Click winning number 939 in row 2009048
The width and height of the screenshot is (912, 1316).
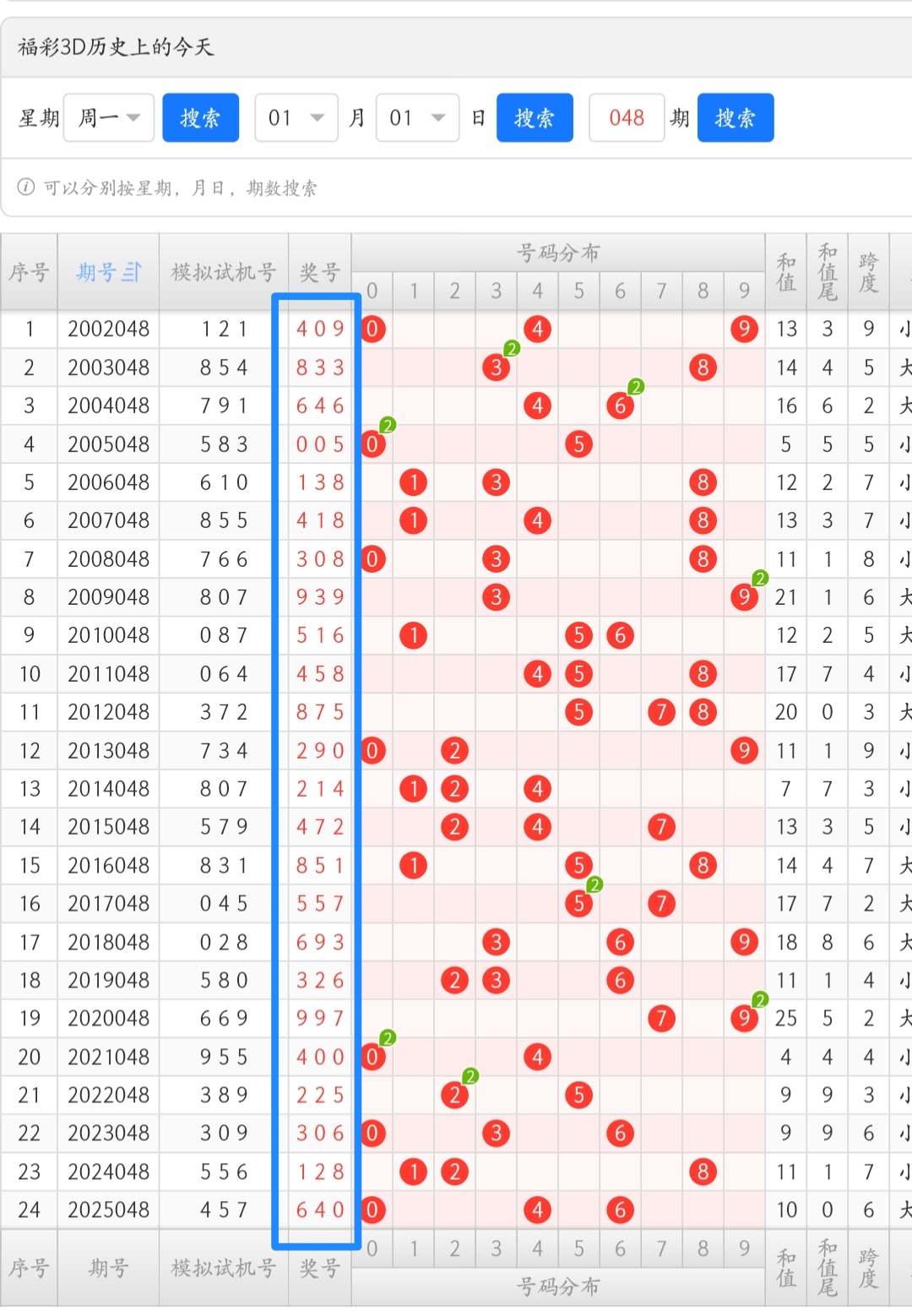pos(320,597)
